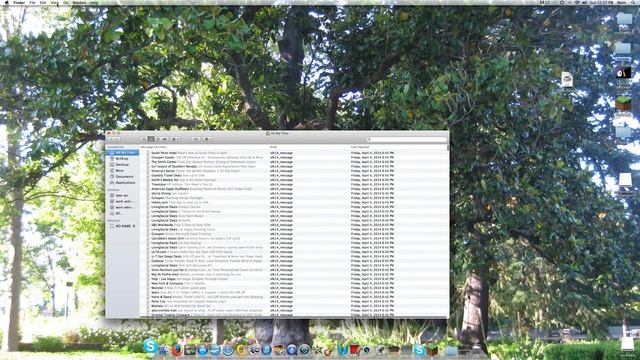Select the Carrabba's Italian Grill message
The image size is (640, 360).
[294, 238]
